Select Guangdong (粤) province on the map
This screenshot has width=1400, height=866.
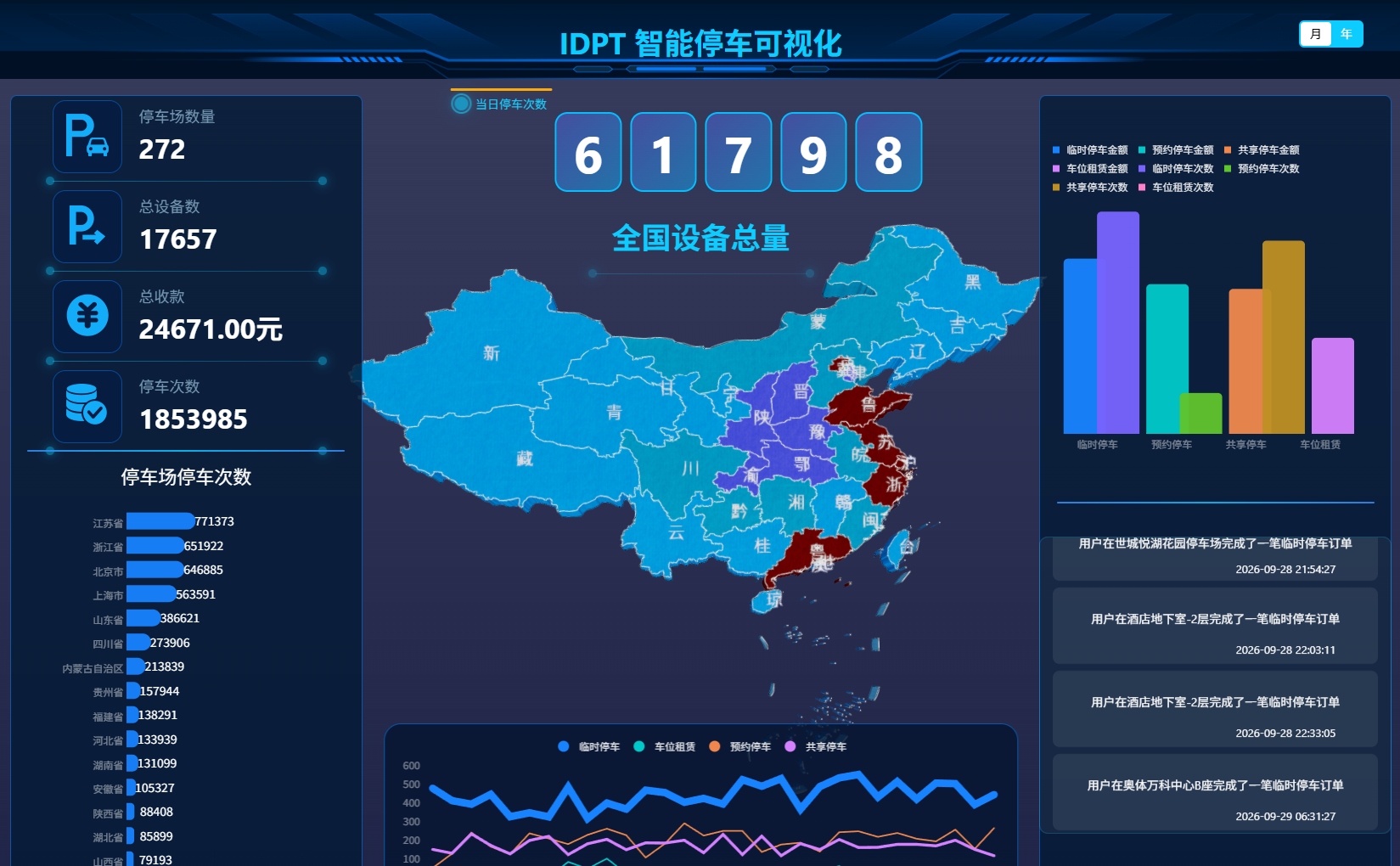click(818, 554)
